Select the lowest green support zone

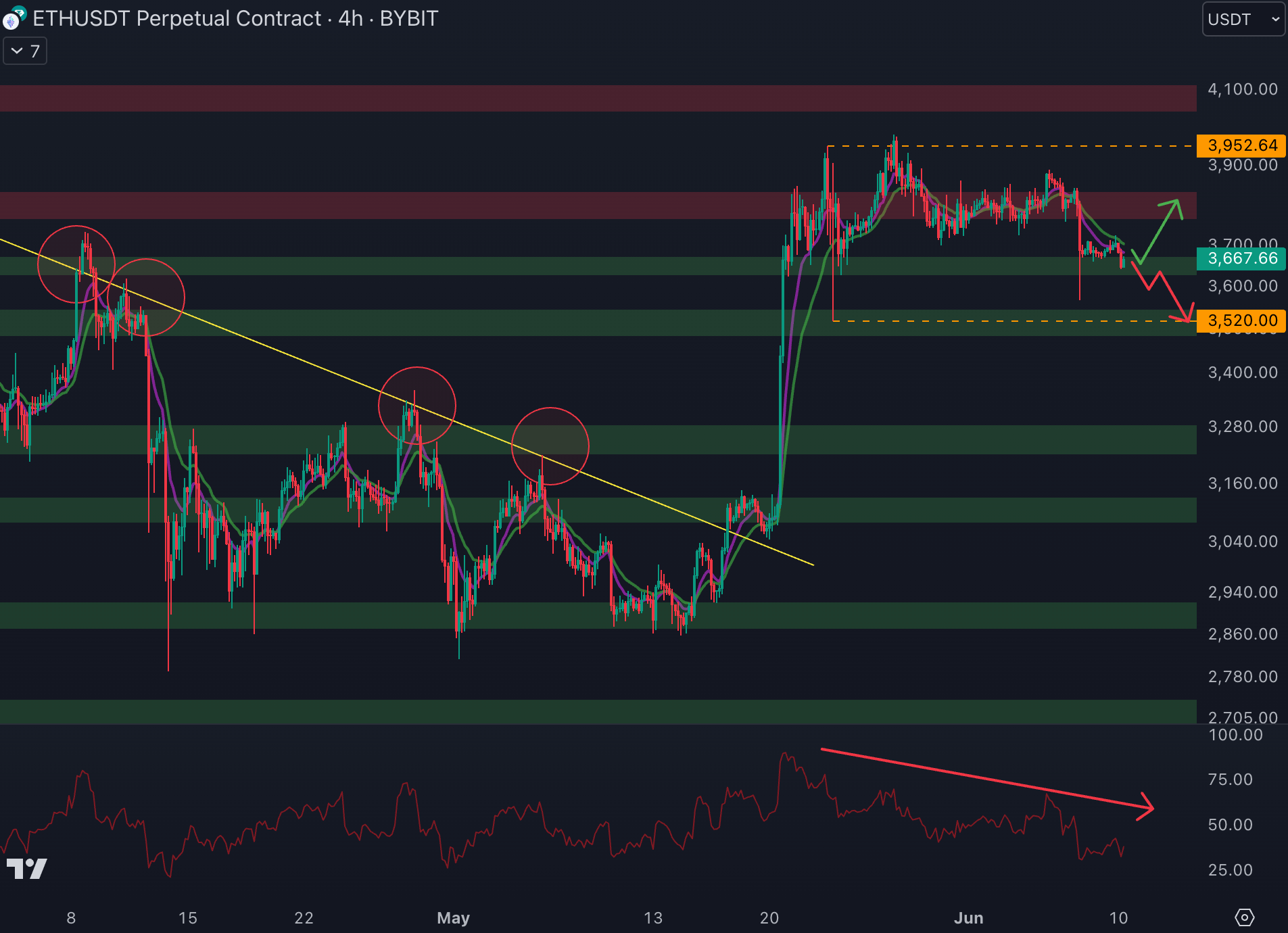[595, 711]
